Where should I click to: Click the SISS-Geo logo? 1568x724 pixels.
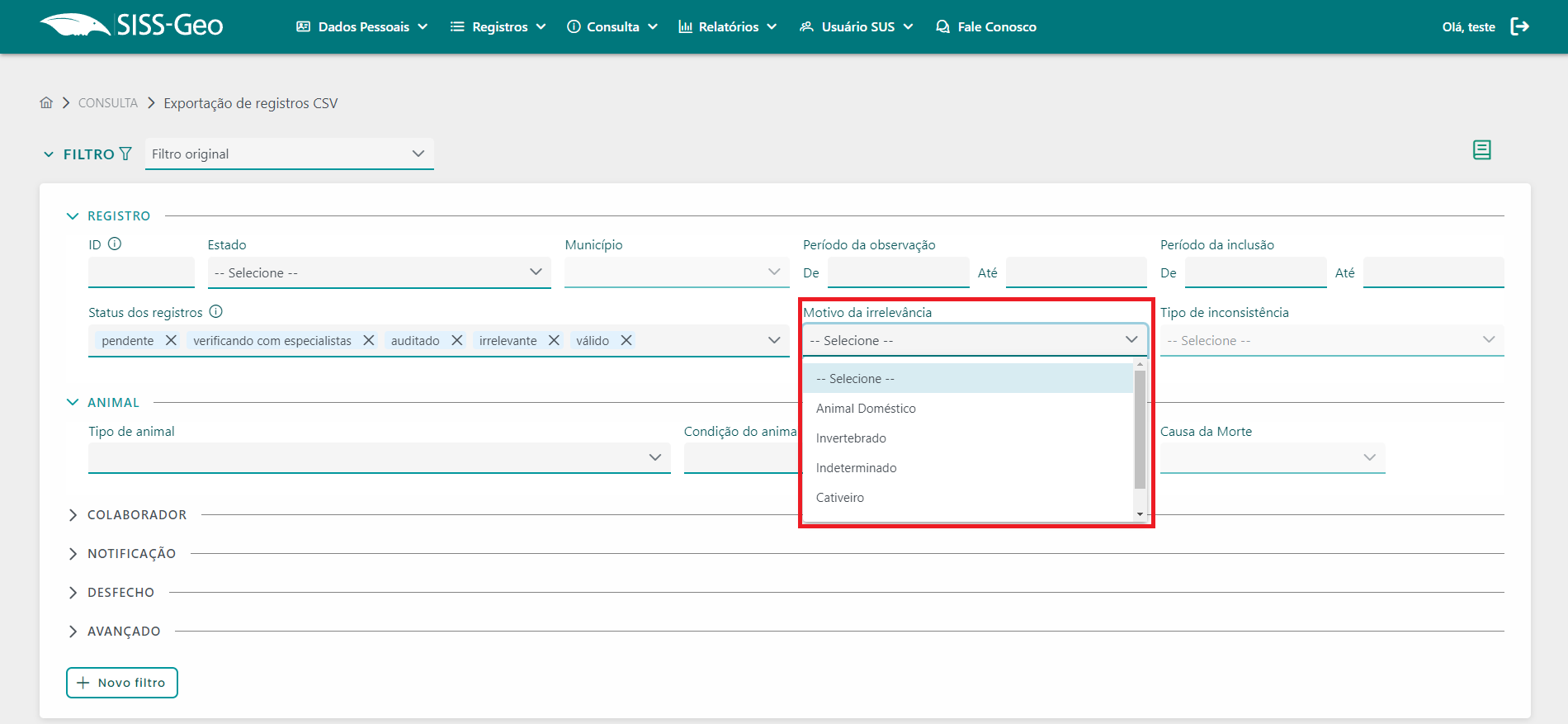[132, 26]
